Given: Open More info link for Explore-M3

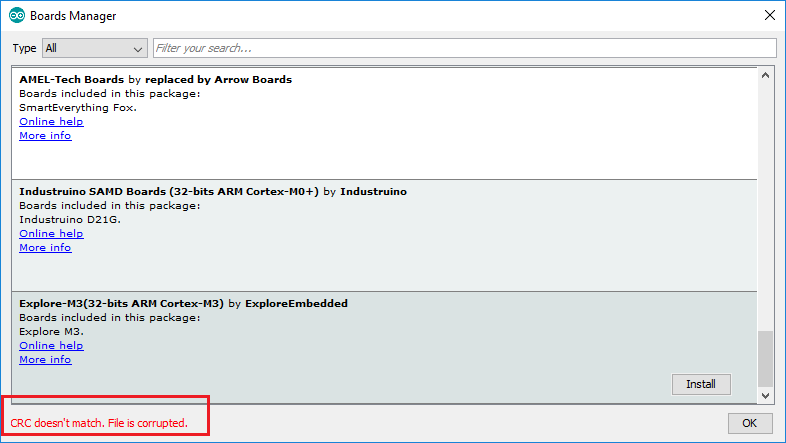Looking at the screenshot, I should point(45,359).
